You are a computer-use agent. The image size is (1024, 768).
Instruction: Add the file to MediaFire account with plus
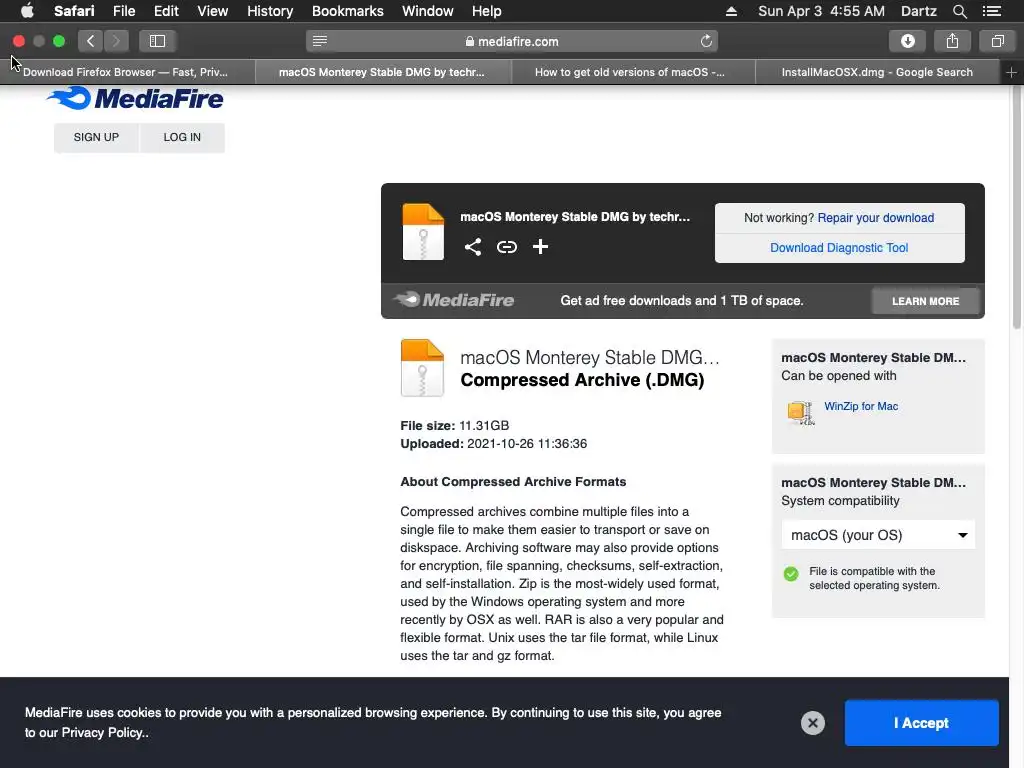coord(540,247)
